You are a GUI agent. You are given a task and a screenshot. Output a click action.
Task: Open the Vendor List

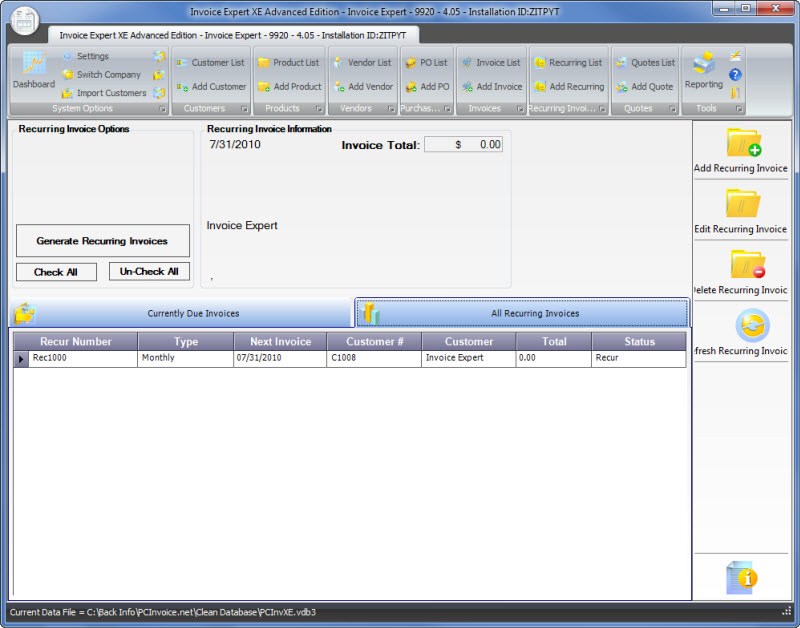[362, 63]
